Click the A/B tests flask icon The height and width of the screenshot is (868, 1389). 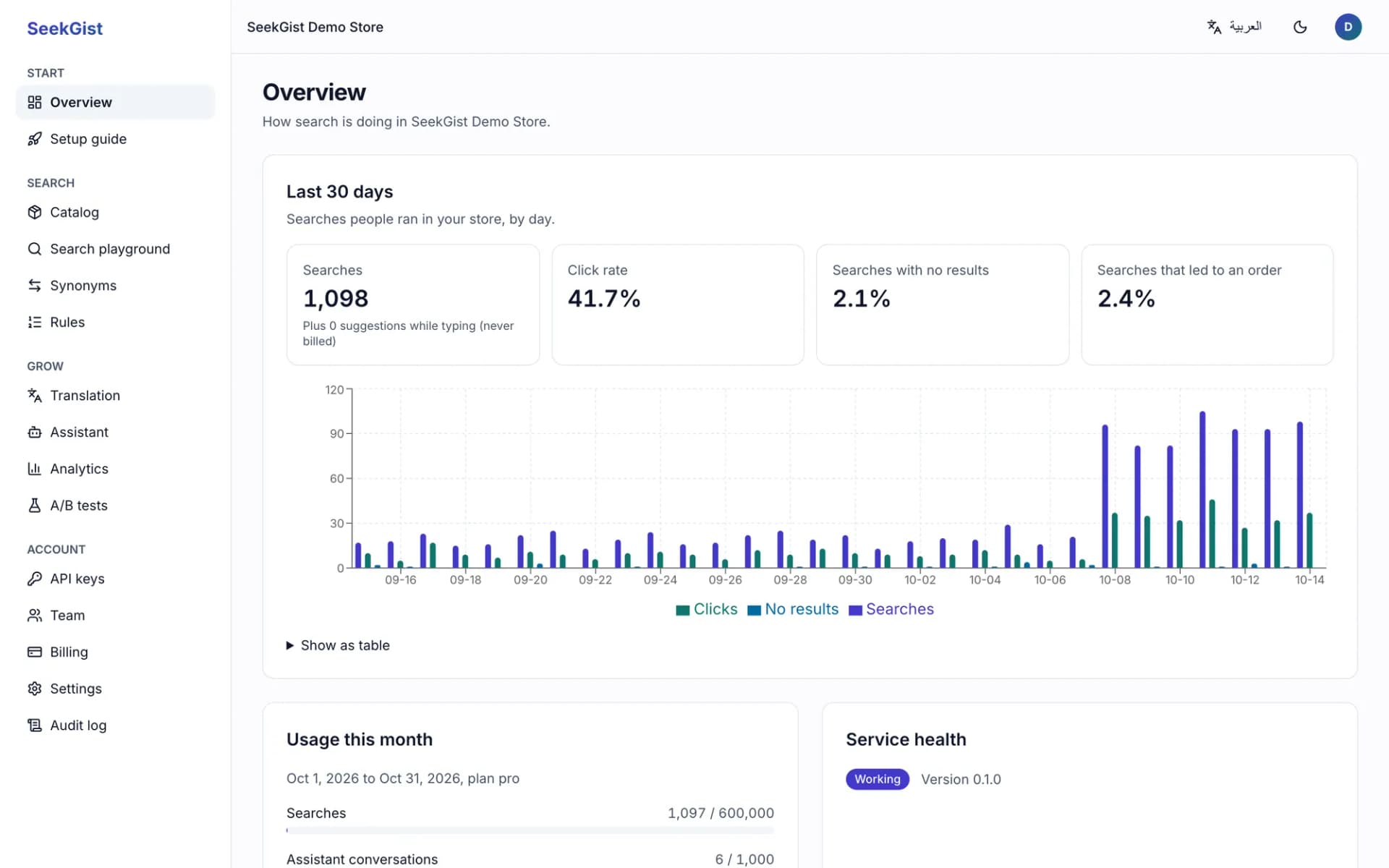34,506
